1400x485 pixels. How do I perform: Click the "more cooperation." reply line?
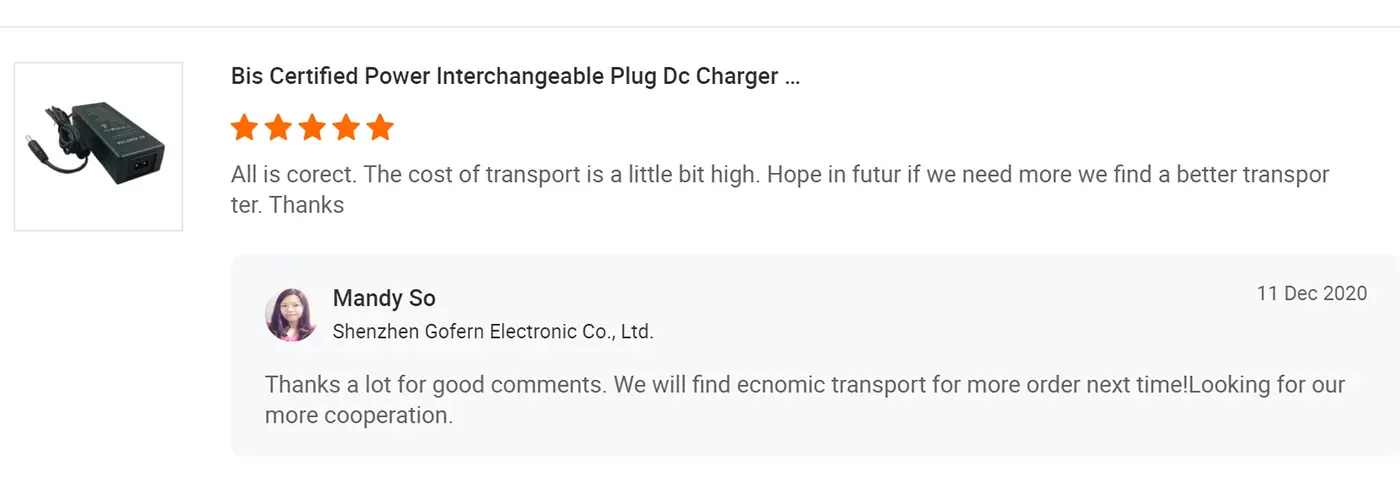[358, 415]
